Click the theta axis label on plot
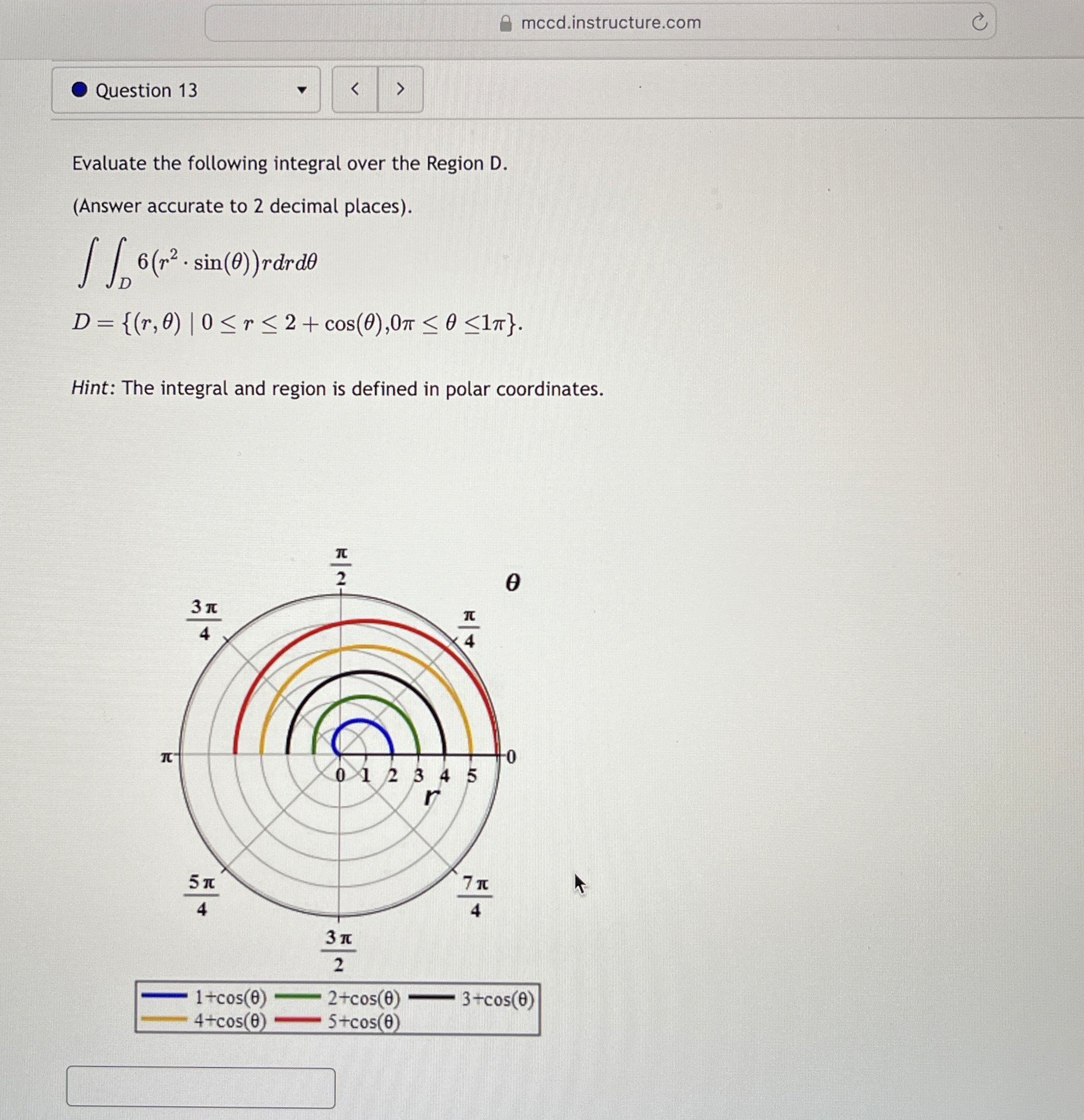The width and height of the screenshot is (1084, 1120). coord(512,583)
